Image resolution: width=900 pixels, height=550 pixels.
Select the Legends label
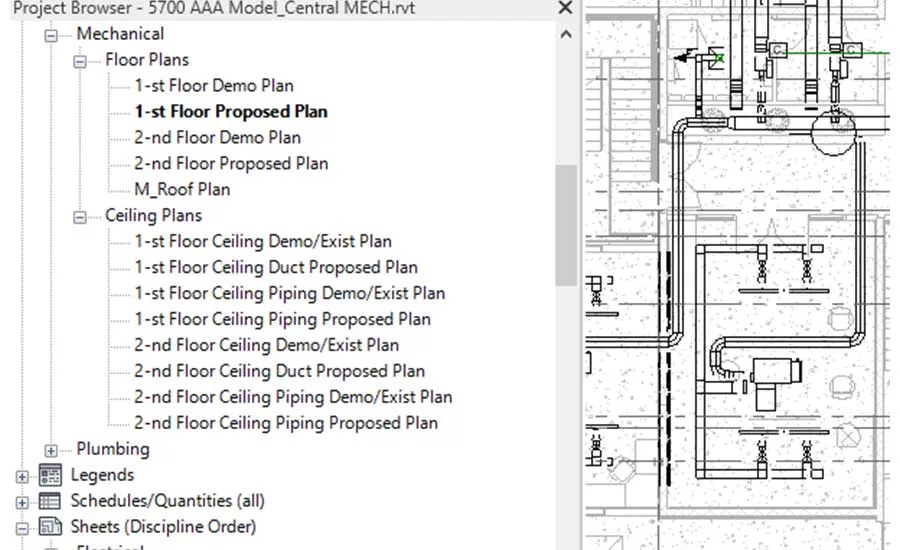[x=102, y=475]
